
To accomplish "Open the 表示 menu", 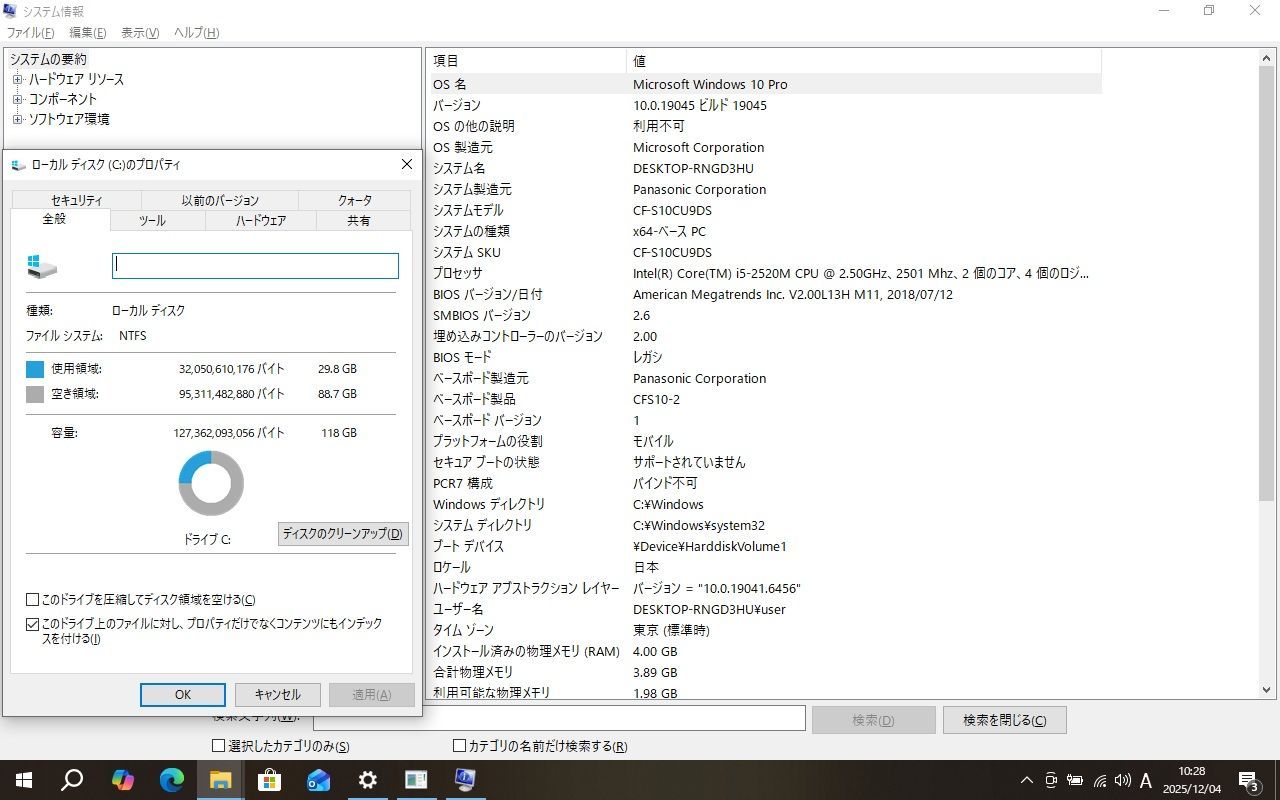I will coord(139,32).
